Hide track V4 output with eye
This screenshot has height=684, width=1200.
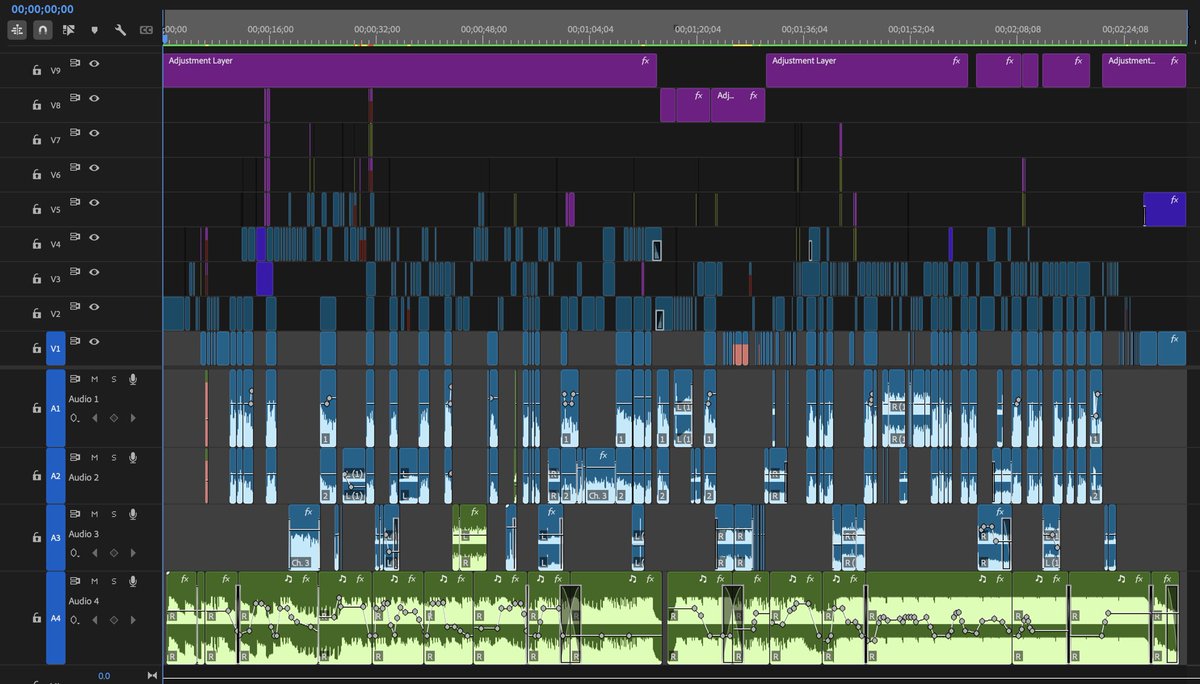(x=94, y=237)
